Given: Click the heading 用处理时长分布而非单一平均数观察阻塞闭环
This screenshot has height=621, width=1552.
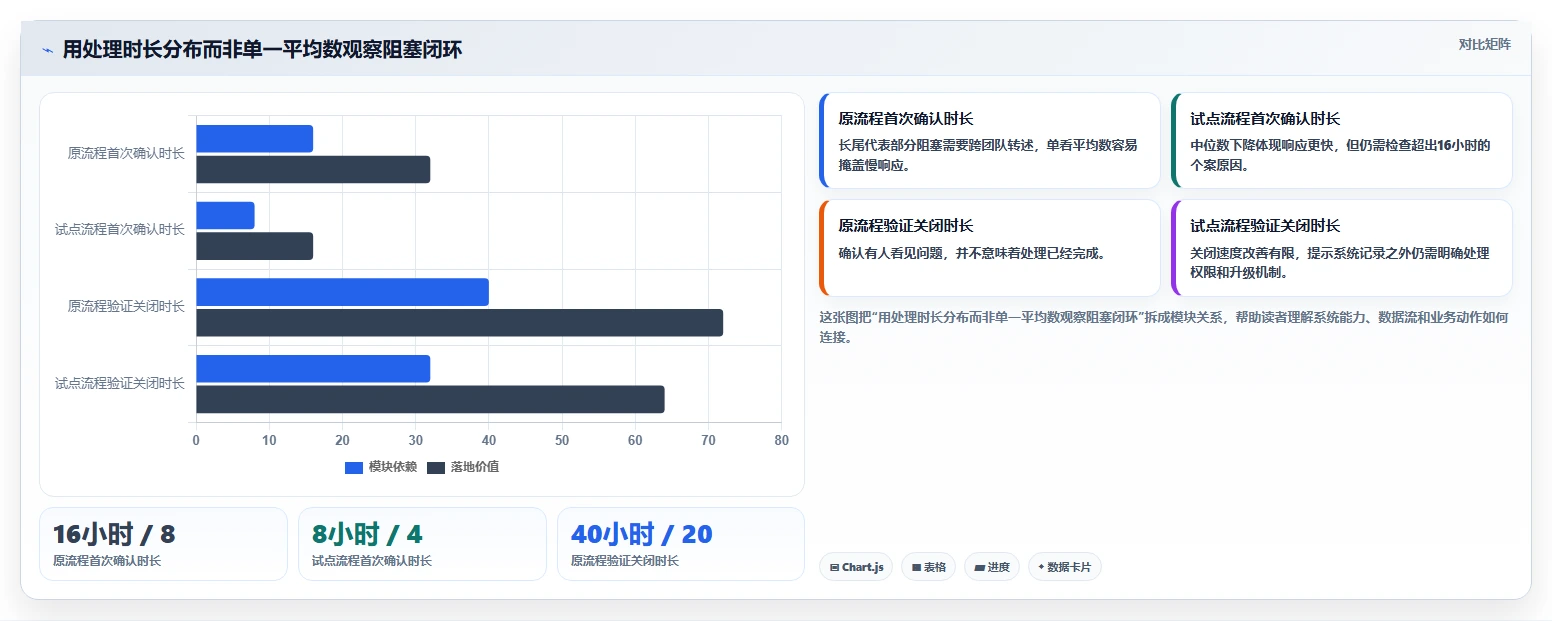Looking at the screenshot, I should click(x=262, y=49).
